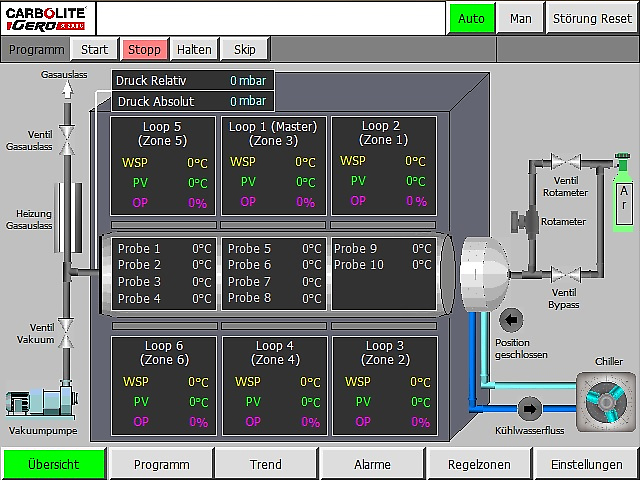Click Probe 10 temperature reading
The image size is (641, 482).
pos(421,265)
